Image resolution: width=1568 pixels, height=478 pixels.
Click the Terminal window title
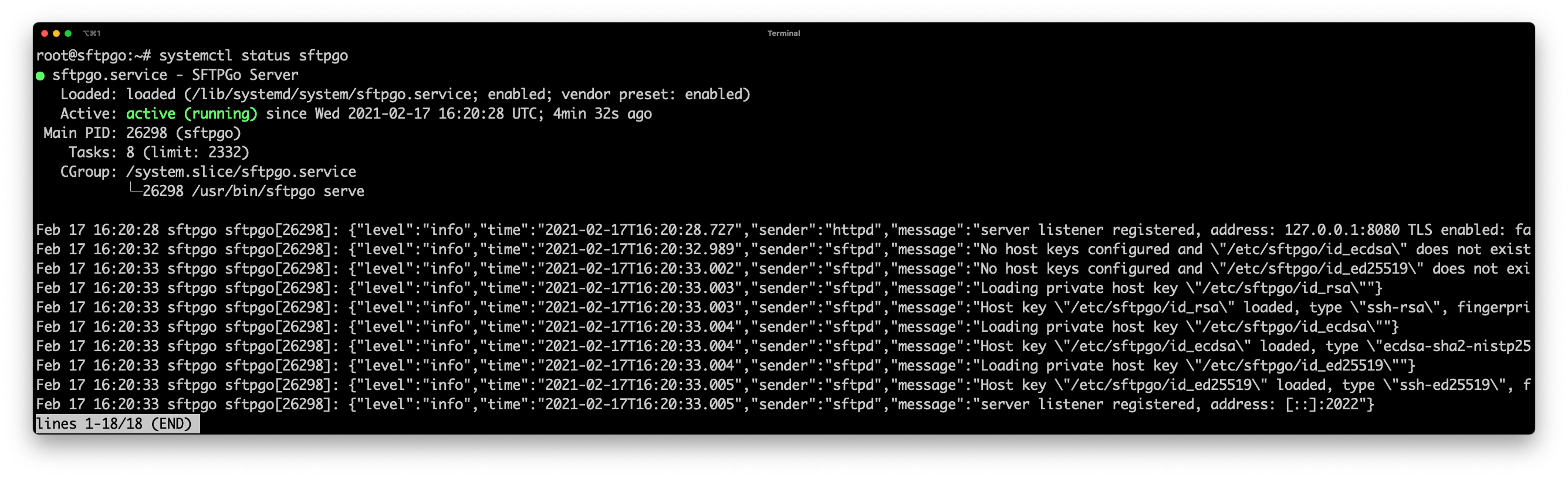pyautogui.click(x=783, y=33)
